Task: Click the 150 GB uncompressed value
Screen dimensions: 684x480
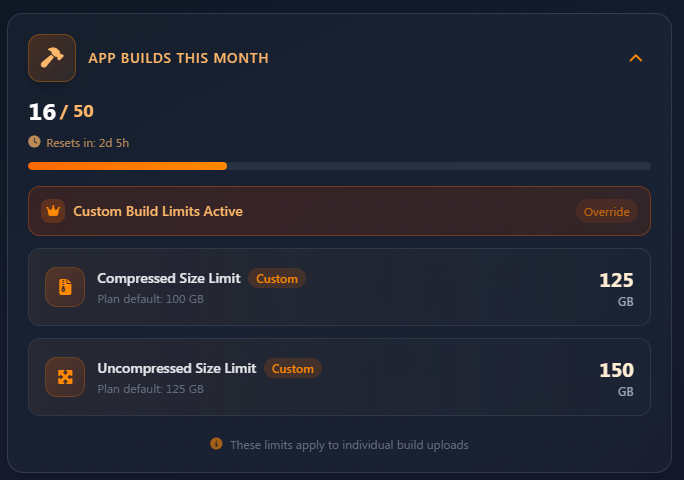Action: [x=616, y=377]
